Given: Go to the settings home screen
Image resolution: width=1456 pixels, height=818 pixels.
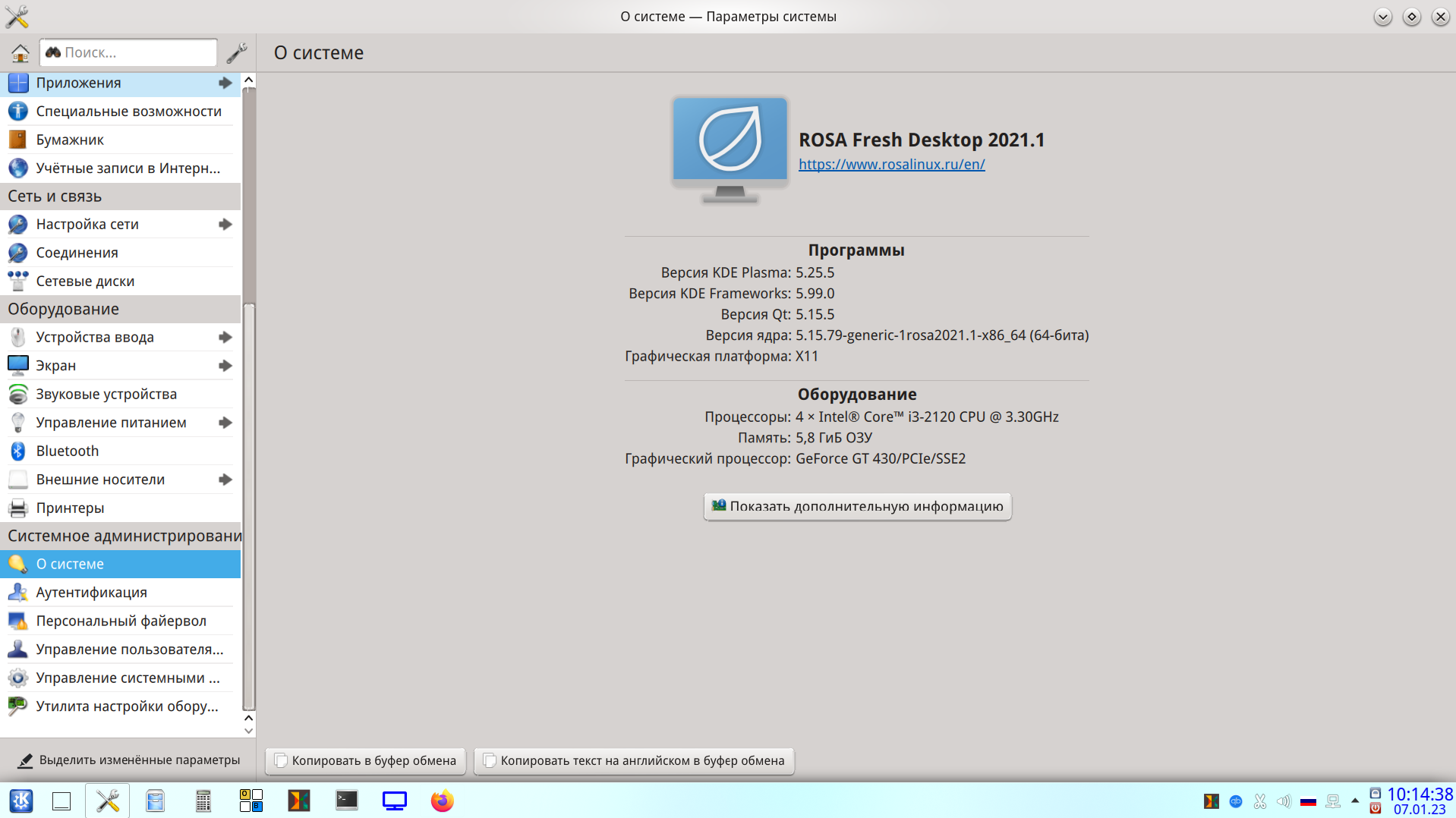Looking at the screenshot, I should click(x=20, y=52).
